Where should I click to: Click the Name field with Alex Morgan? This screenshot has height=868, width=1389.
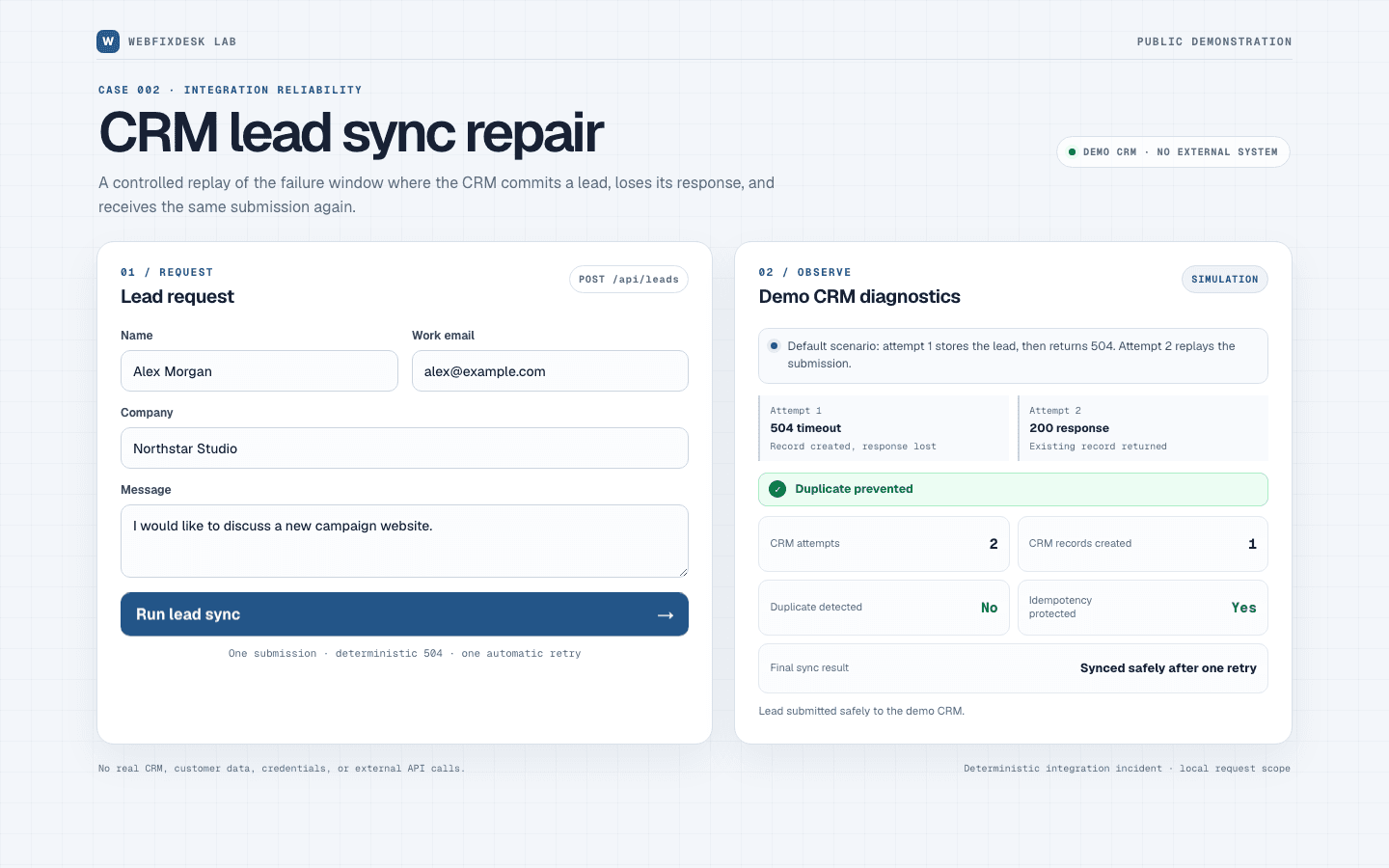(259, 371)
